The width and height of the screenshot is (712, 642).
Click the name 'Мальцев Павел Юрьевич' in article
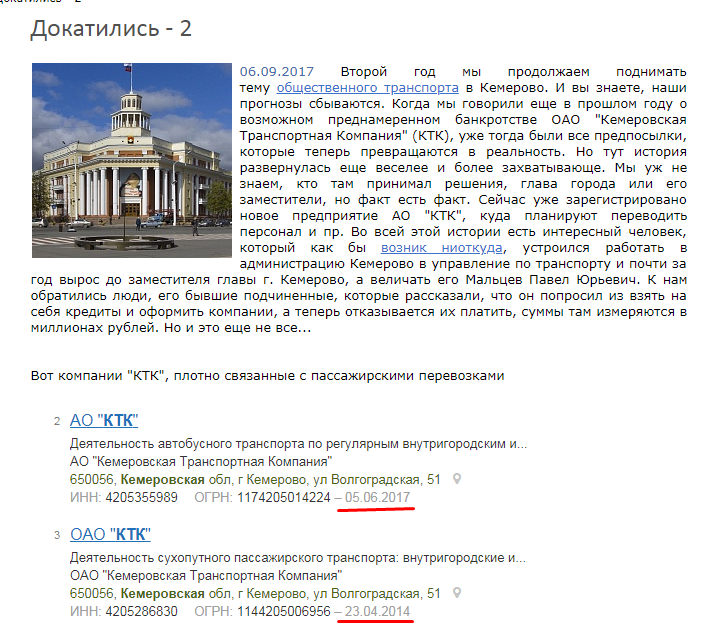pyautogui.click(x=551, y=280)
